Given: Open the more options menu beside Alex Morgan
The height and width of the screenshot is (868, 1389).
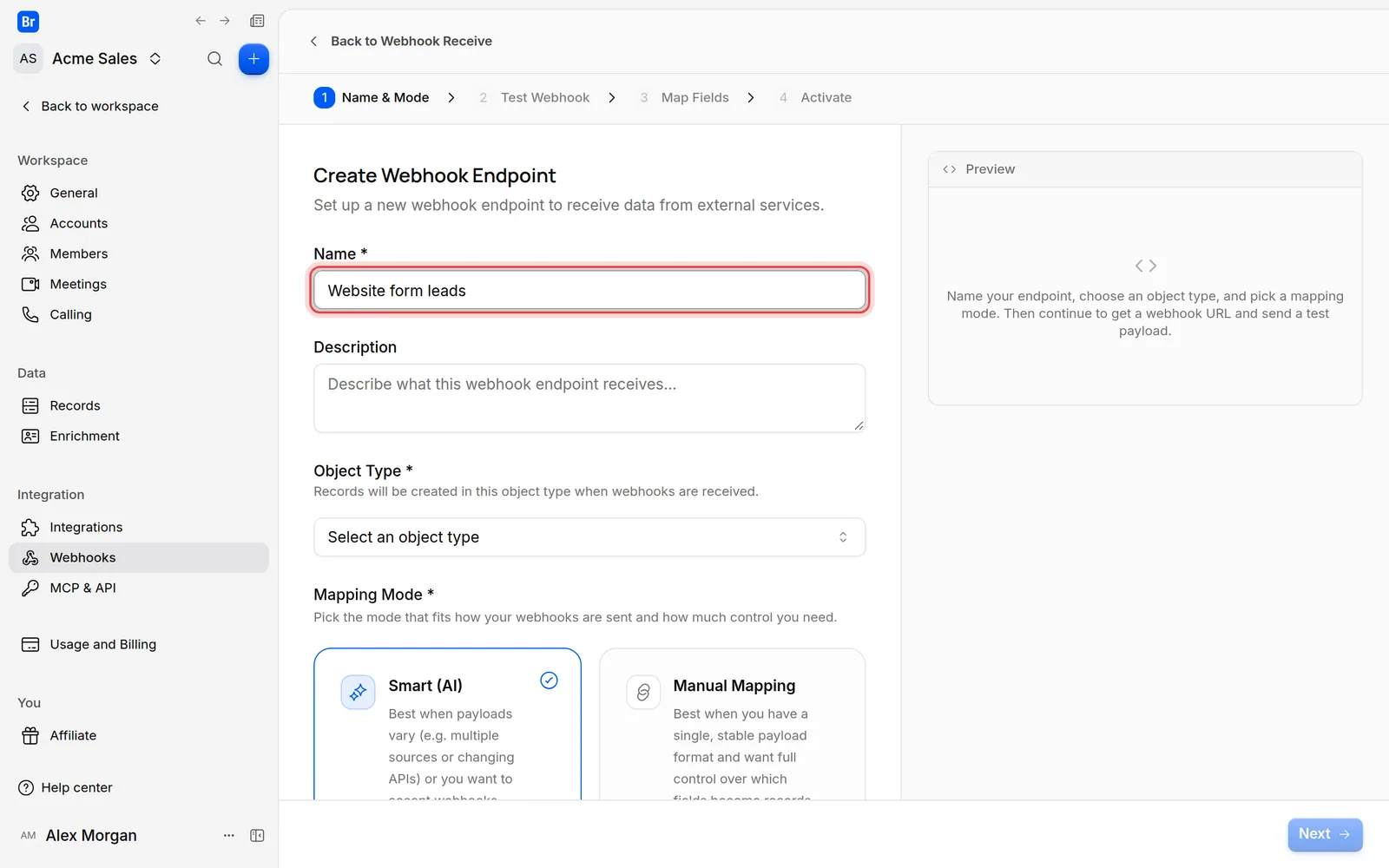Looking at the screenshot, I should click(x=229, y=835).
